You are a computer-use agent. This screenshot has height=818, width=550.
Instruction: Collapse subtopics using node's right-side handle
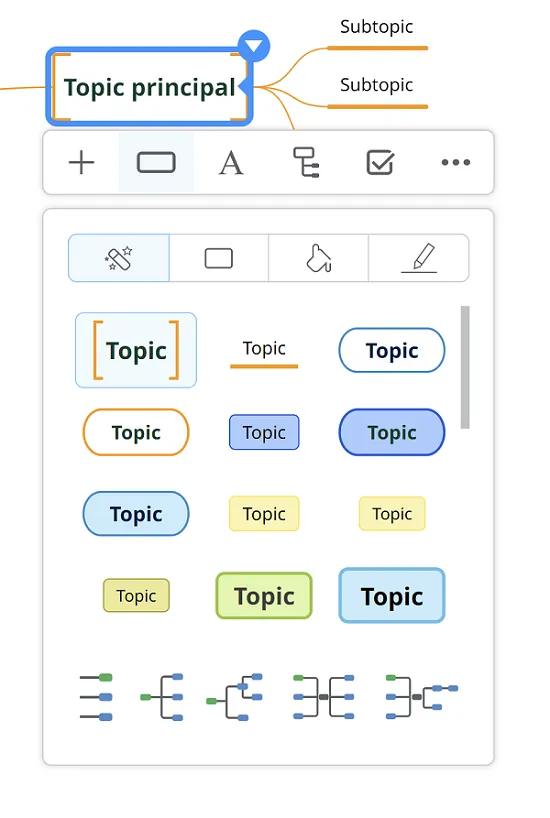click(243, 87)
